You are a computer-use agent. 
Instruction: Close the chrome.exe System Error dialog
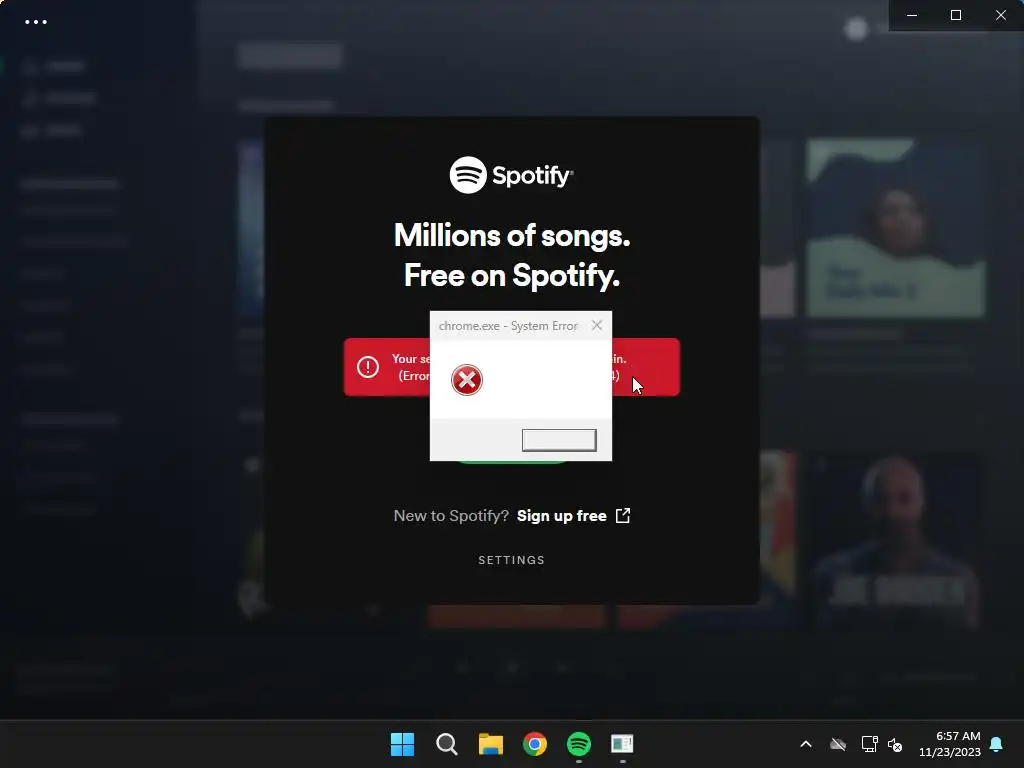pyautogui.click(x=597, y=325)
